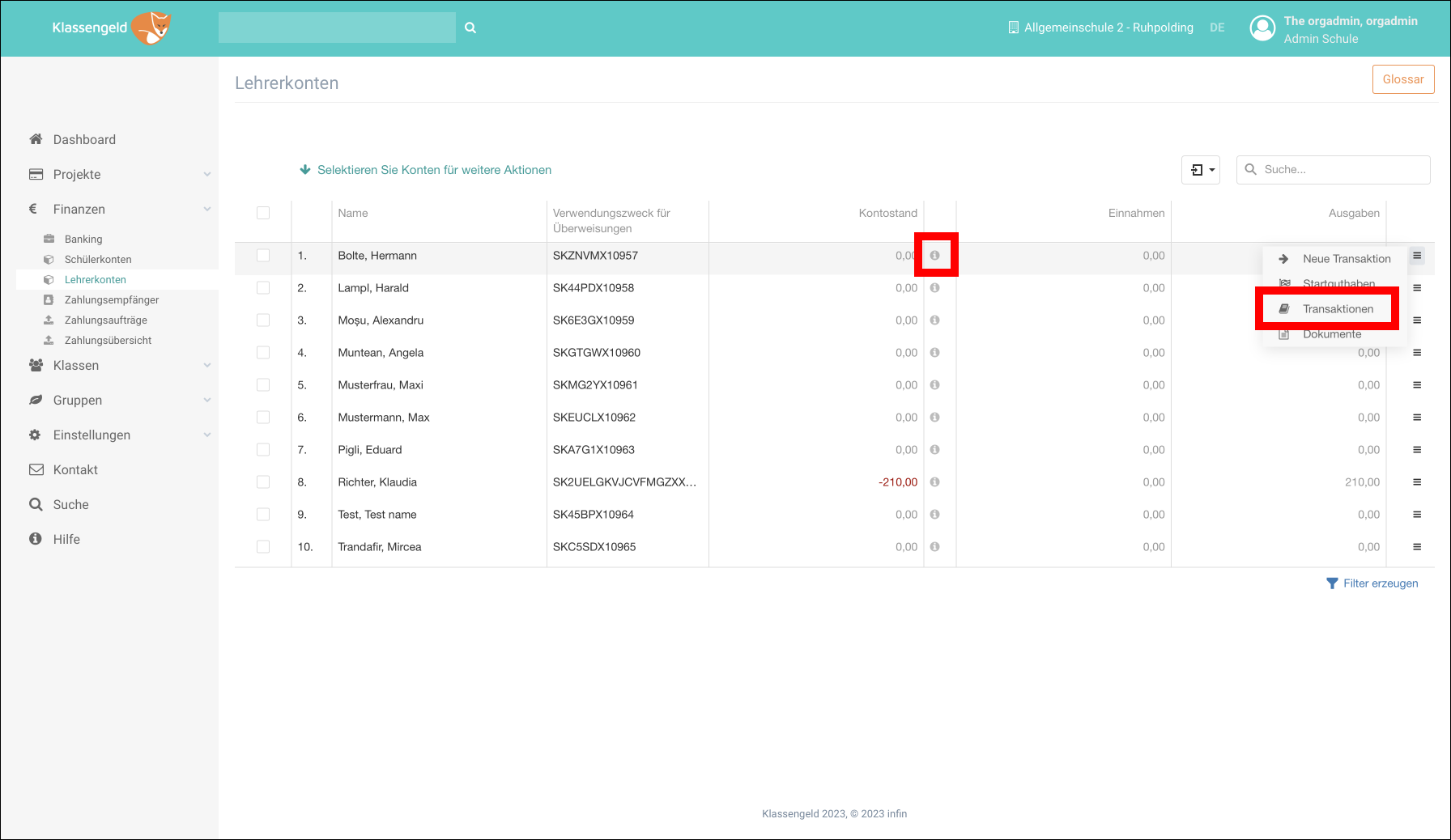Open hamburger menu for Richter, Klaudia row
The width and height of the screenshot is (1451, 840).
[1417, 482]
